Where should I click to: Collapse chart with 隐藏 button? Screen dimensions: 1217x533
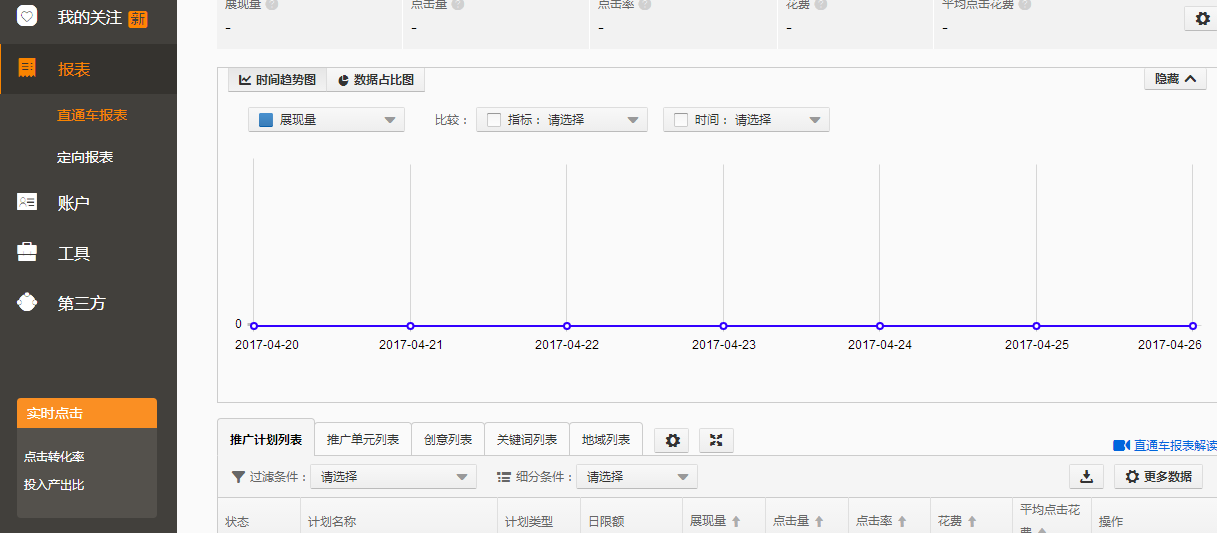(1175, 79)
